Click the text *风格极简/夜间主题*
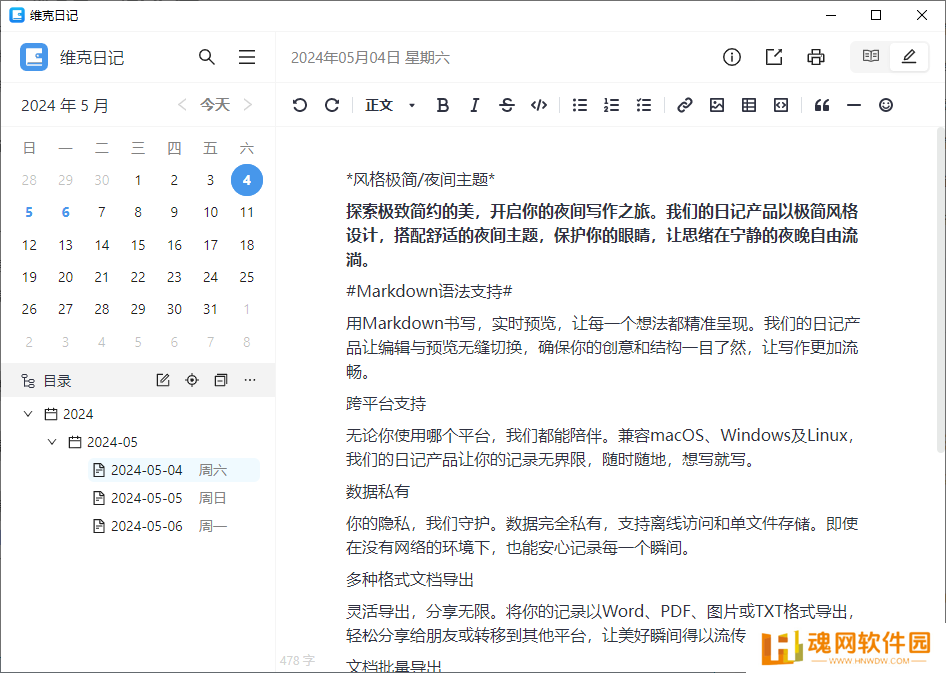The image size is (946, 673). (x=421, y=179)
